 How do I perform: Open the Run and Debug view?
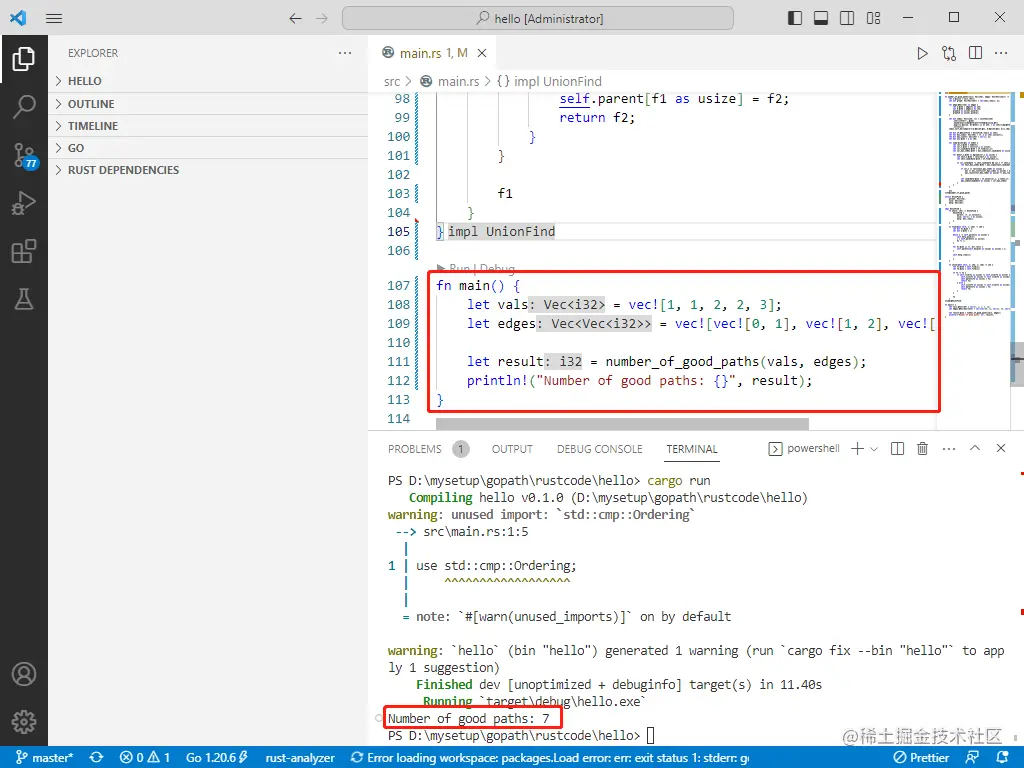tap(24, 203)
